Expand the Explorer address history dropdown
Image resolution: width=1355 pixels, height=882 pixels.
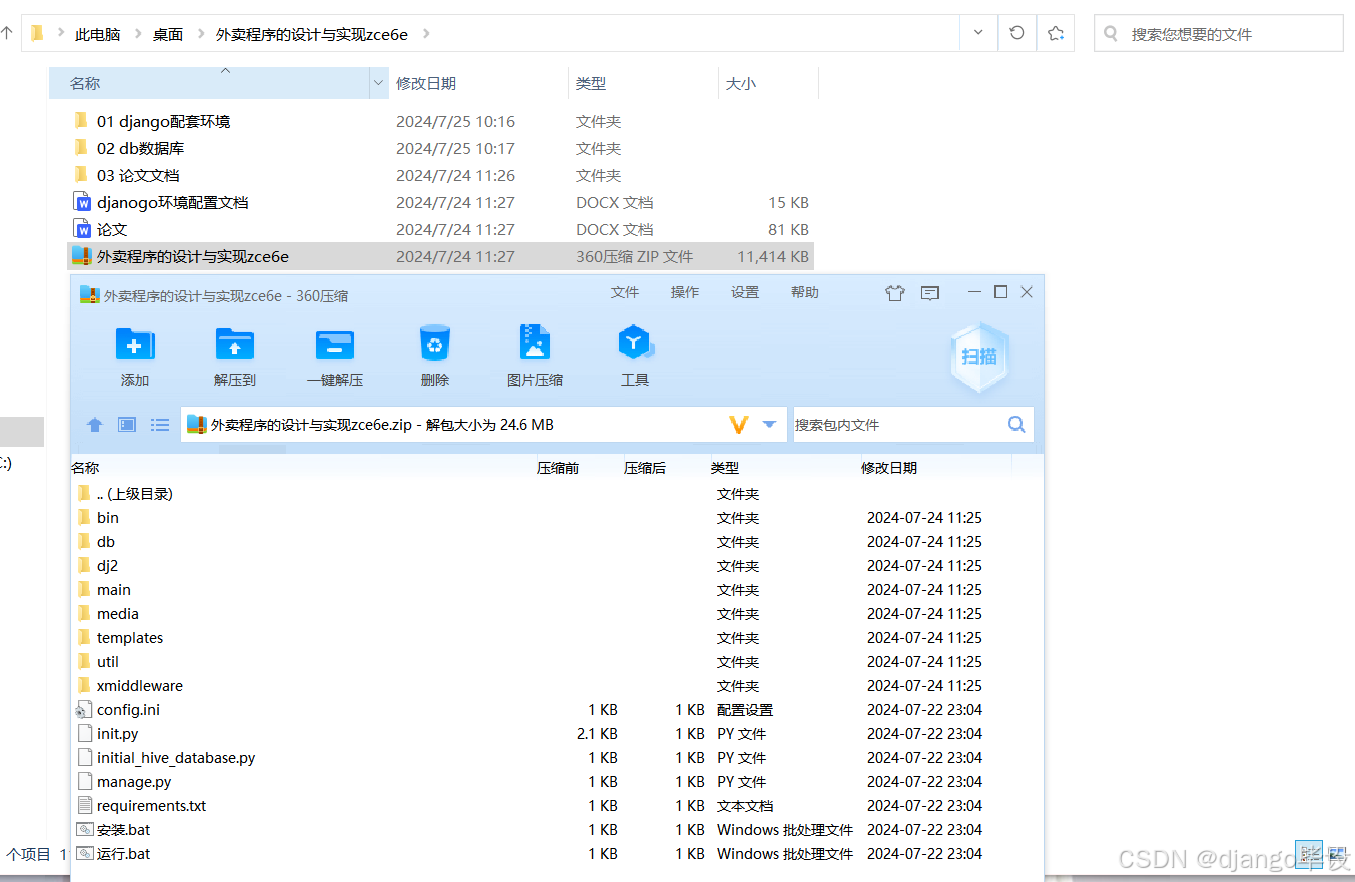click(977, 33)
